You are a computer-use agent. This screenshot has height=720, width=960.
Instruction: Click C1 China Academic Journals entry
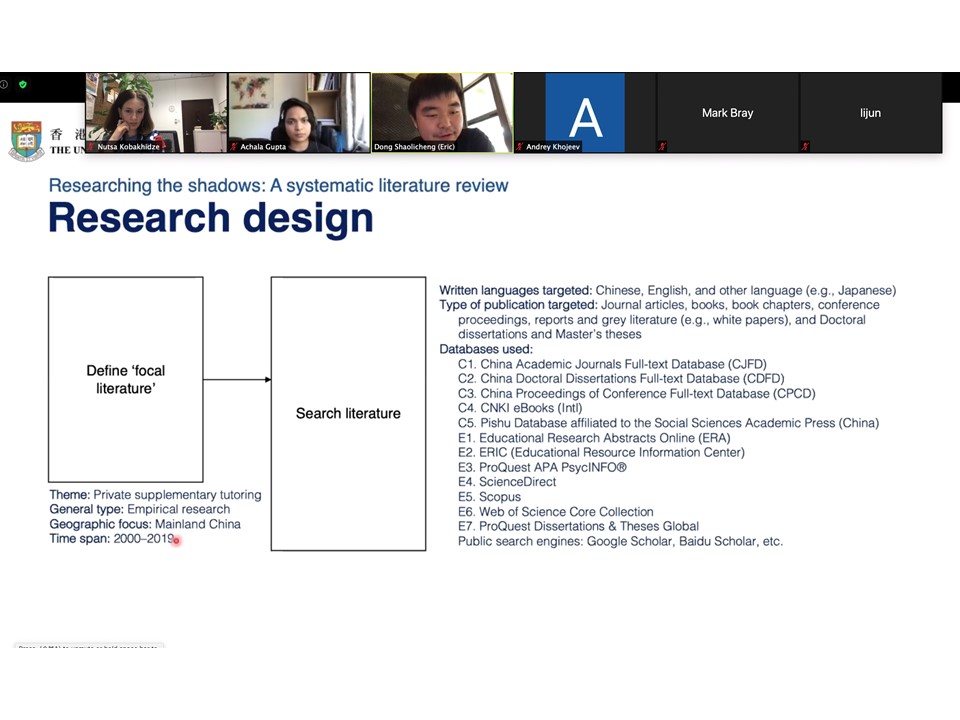tap(612, 364)
